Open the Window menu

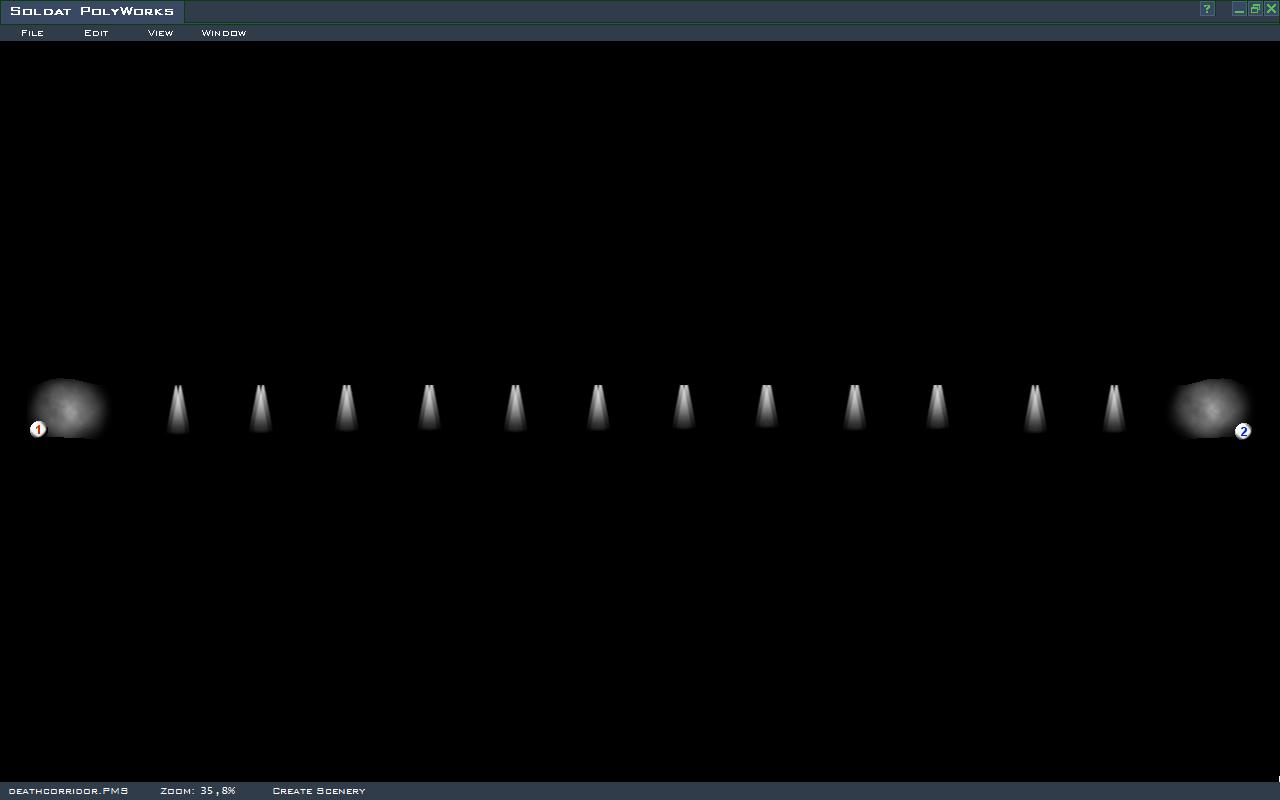coord(223,33)
